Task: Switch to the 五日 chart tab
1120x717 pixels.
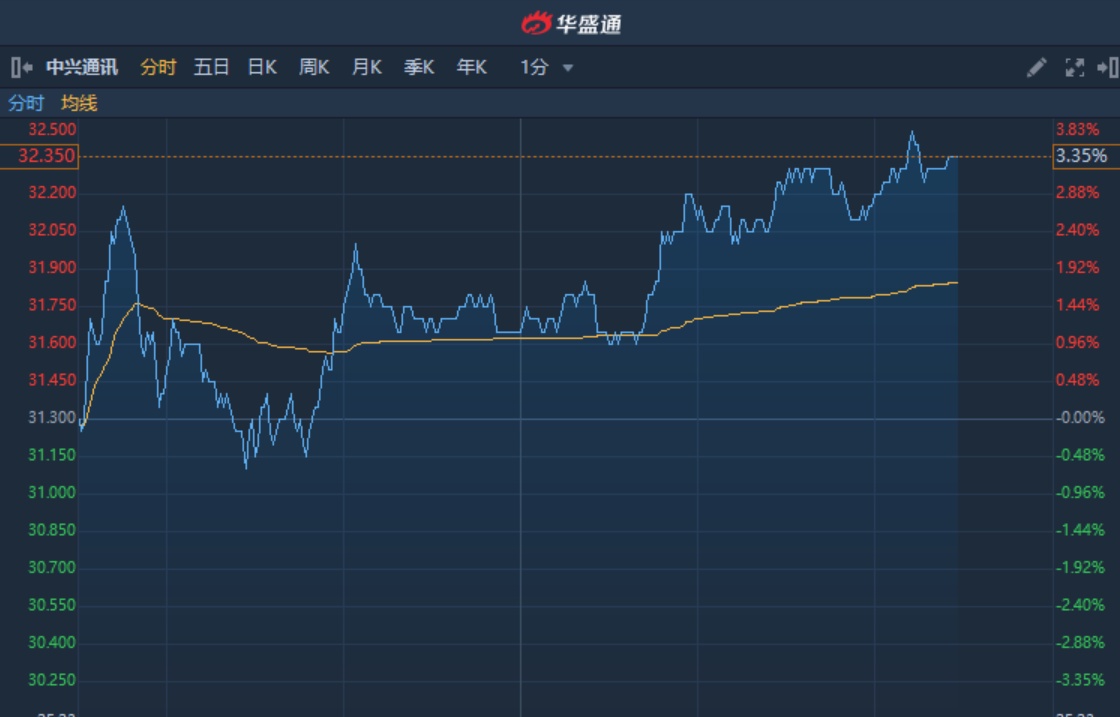Action: coord(211,67)
